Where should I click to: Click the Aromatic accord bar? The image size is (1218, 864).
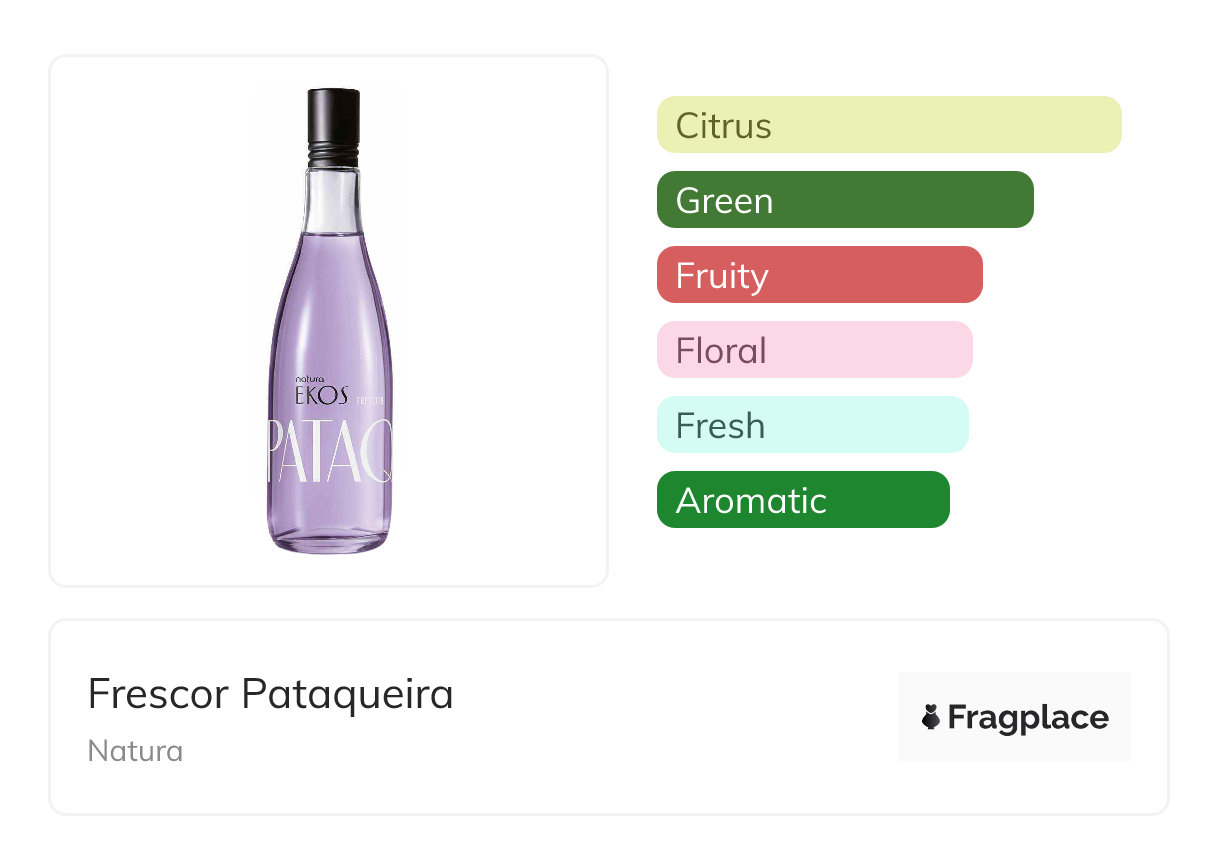point(802,500)
